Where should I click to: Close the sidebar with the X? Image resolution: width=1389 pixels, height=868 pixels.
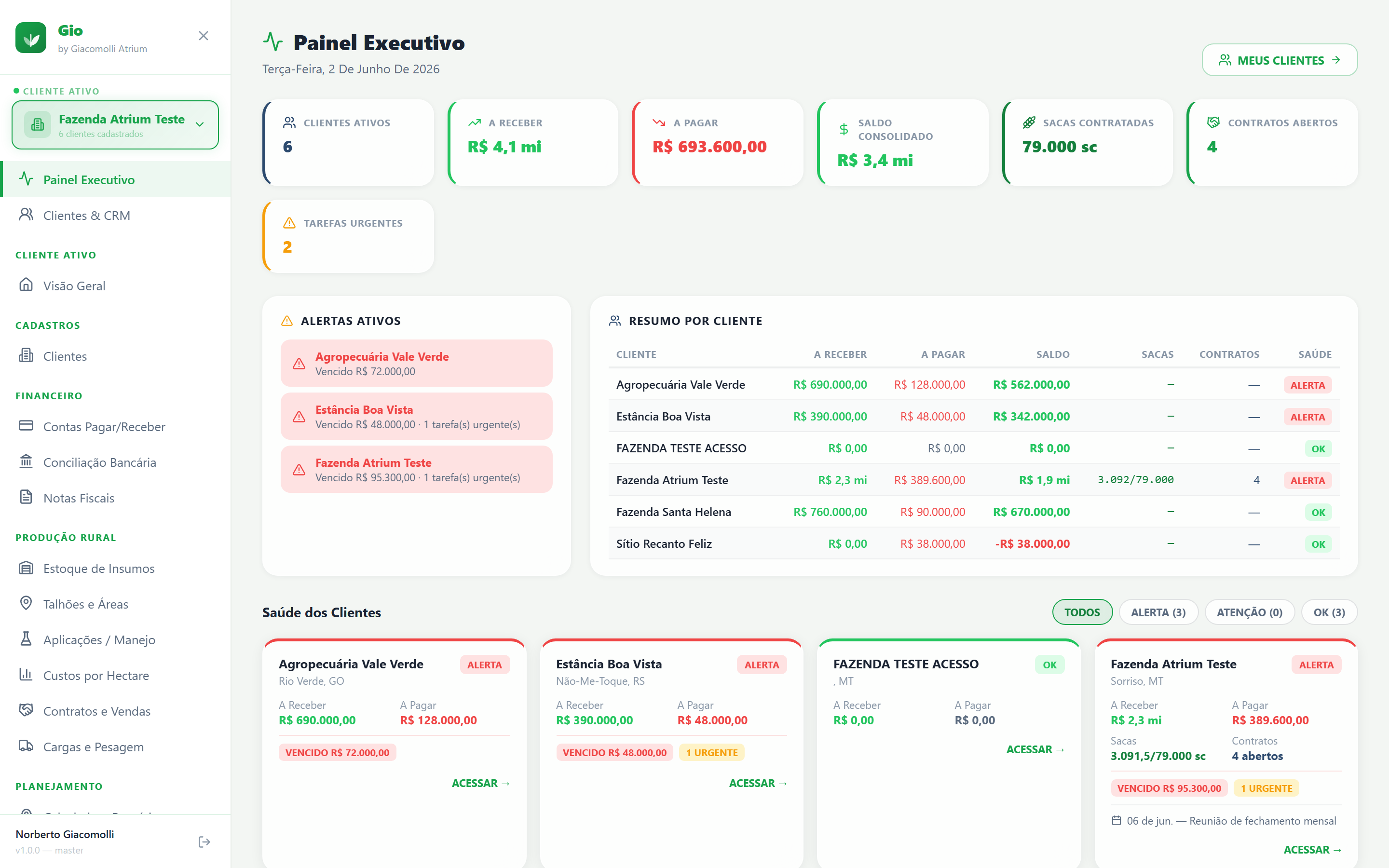pos(203,36)
